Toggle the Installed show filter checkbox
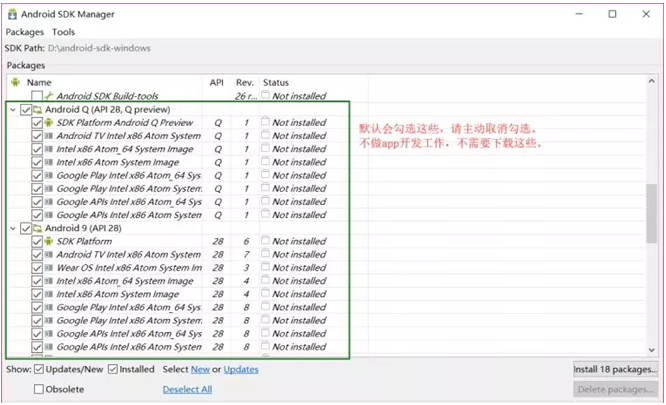 pyautogui.click(x=113, y=369)
